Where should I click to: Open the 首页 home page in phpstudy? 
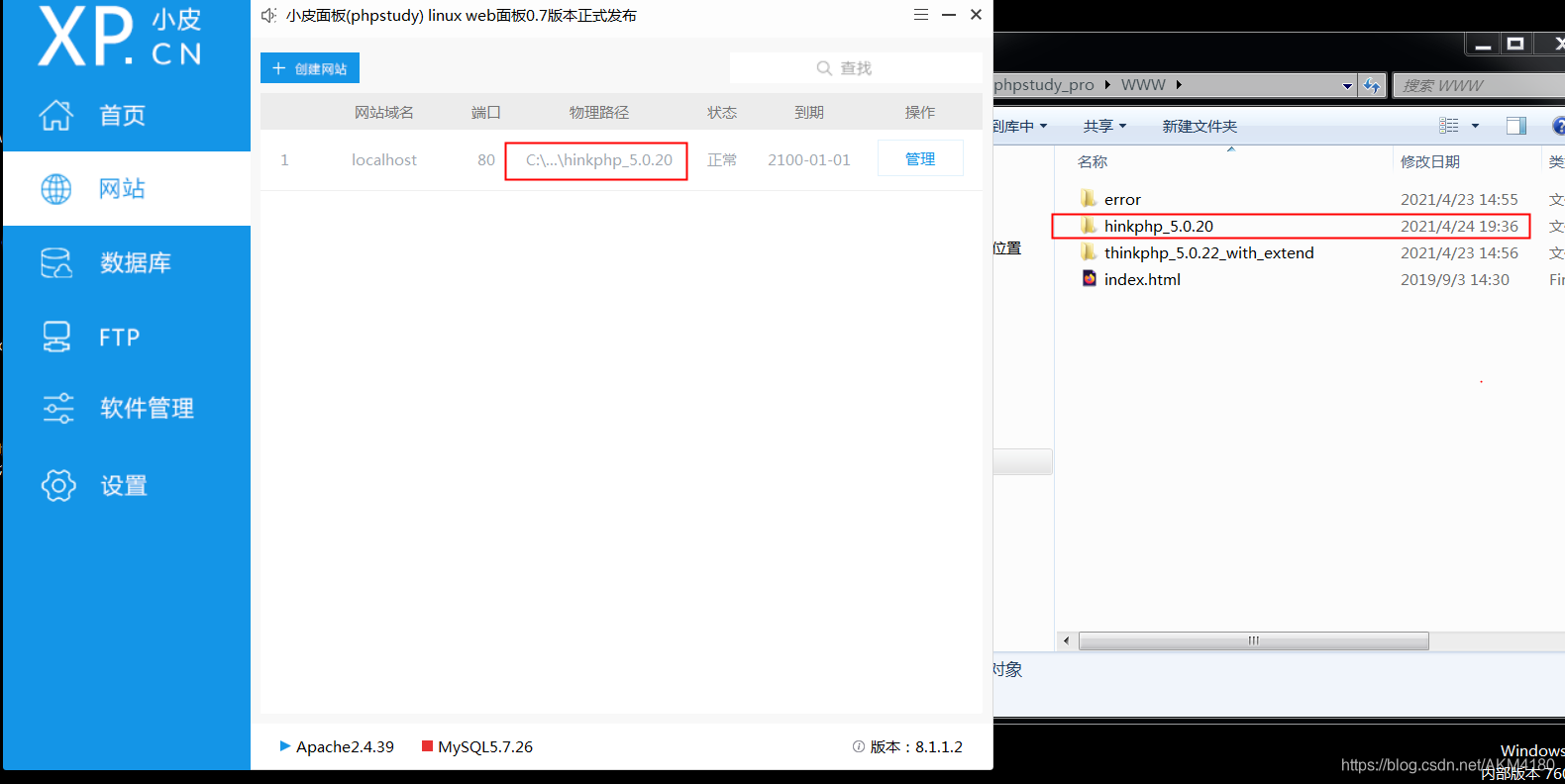pos(127,115)
